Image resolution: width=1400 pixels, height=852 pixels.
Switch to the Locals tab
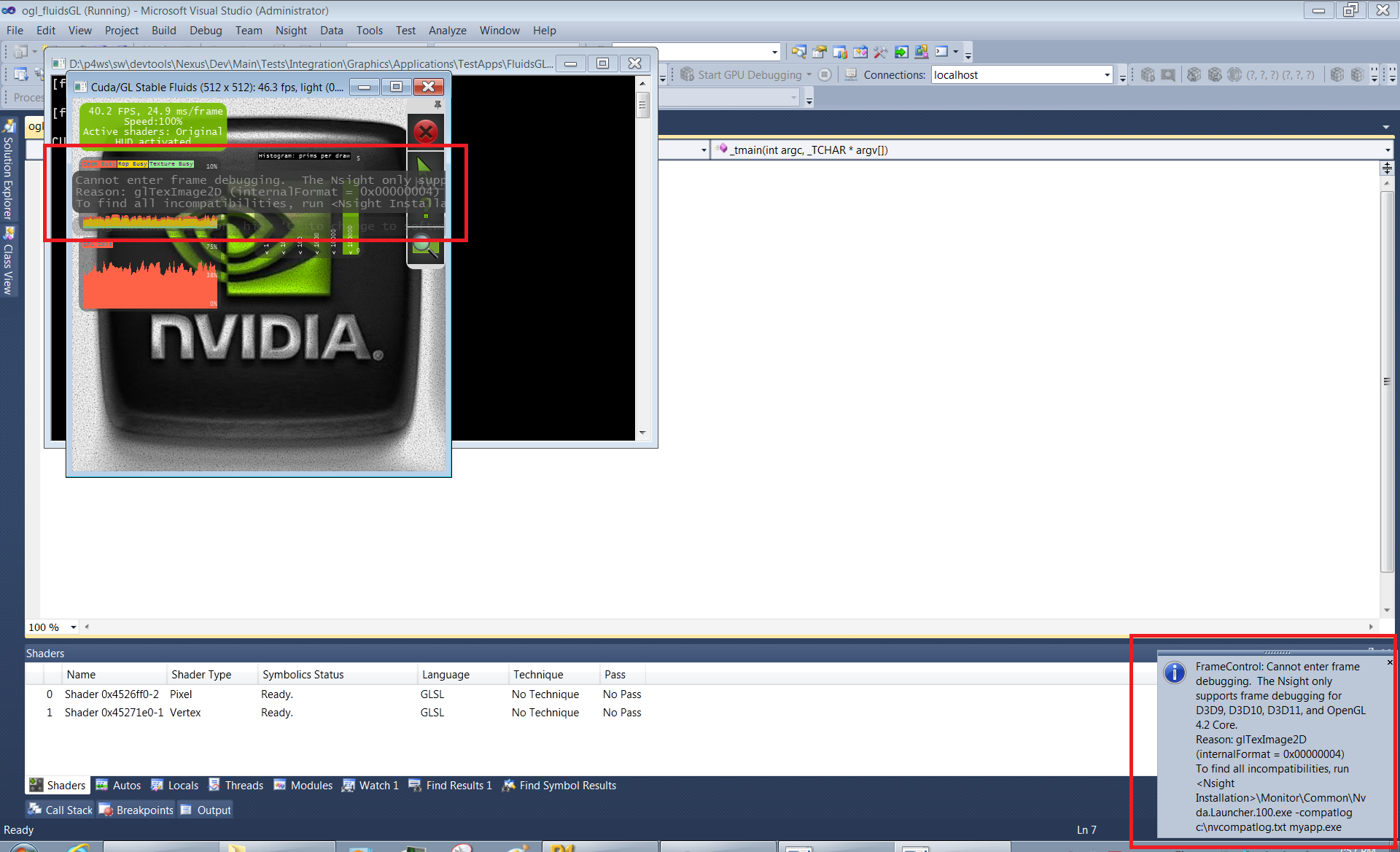175,785
